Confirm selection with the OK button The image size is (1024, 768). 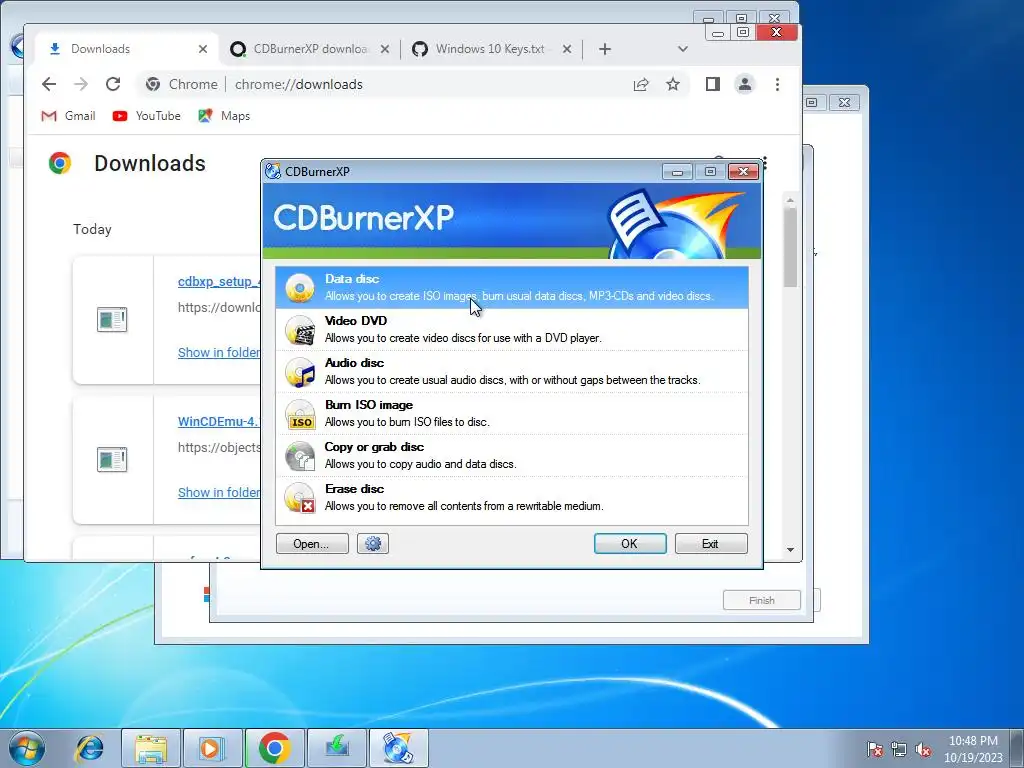(630, 543)
